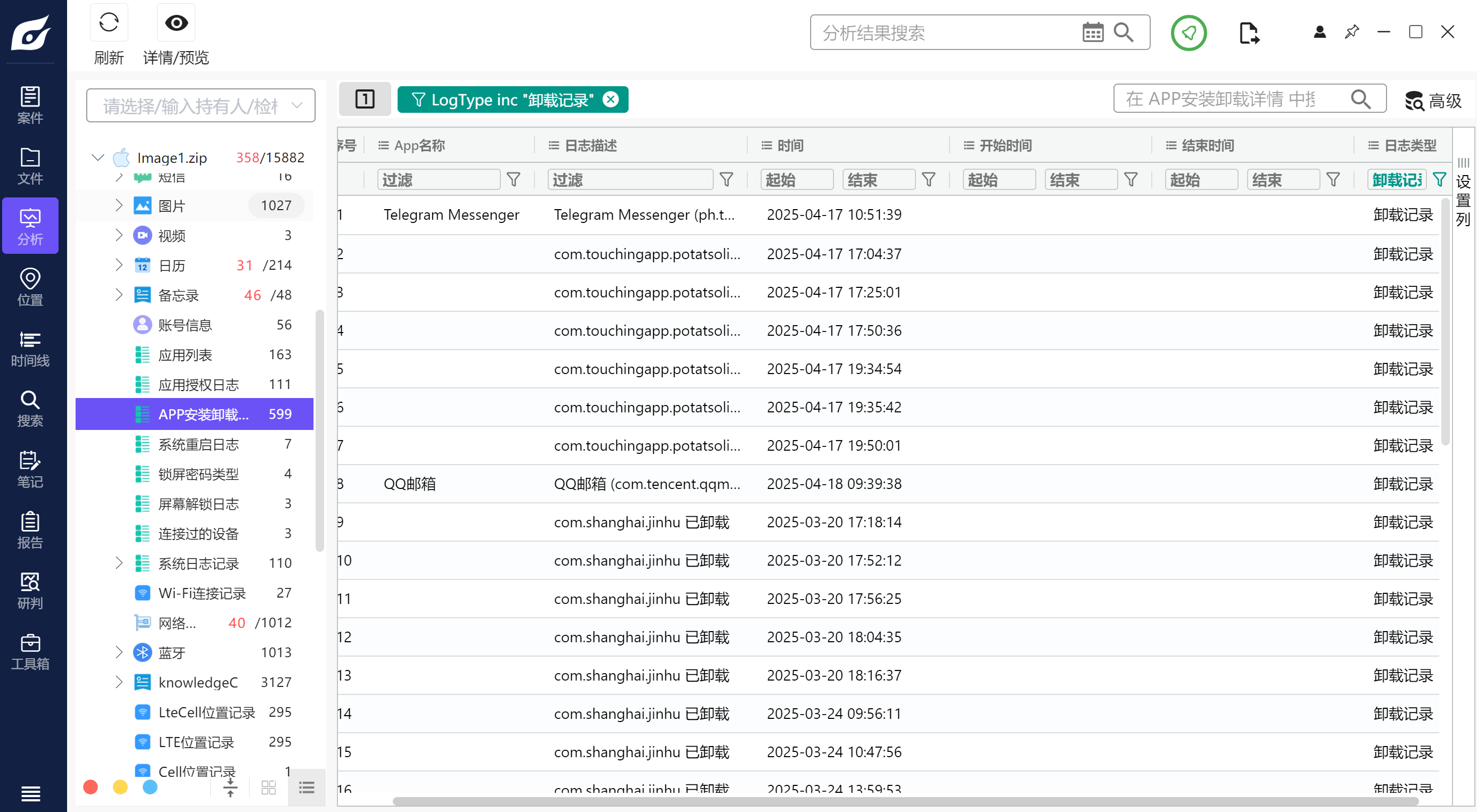1477x812 pixels.
Task: Open 笔记 in the sidebar
Action: point(30,469)
